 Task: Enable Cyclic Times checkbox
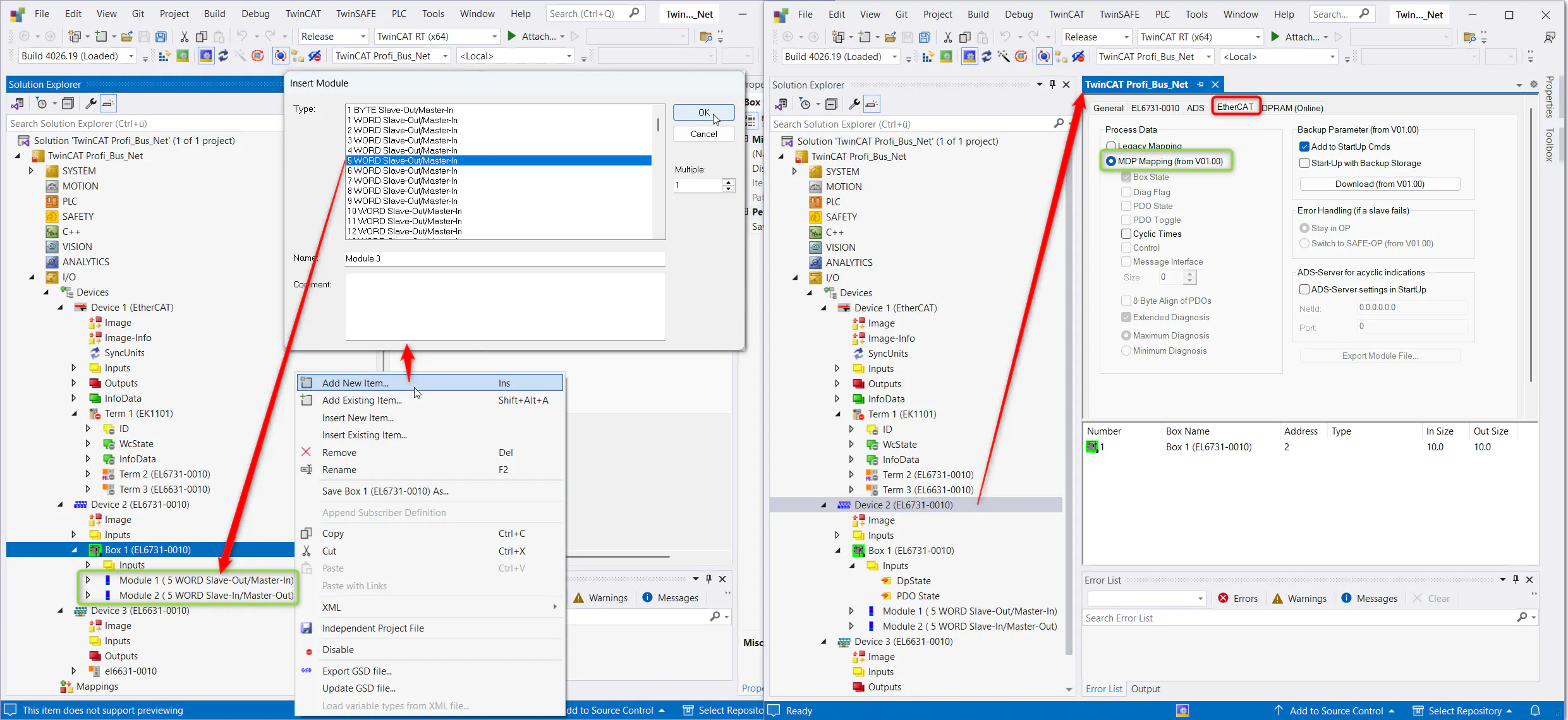pyautogui.click(x=1126, y=234)
